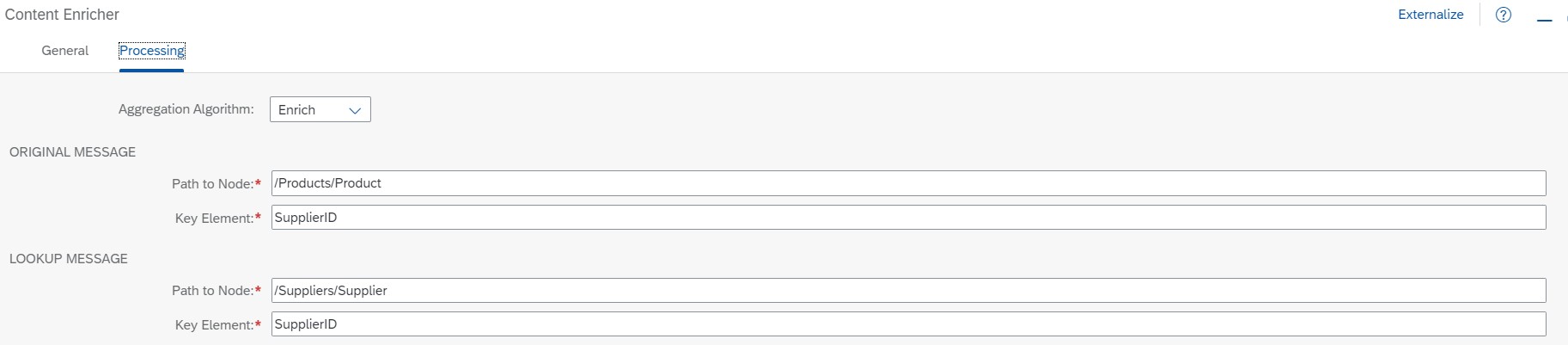Click Key Element label under Lookup Message
Image resolution: width=1568 pixels, height=345 pixels.
coord(214,325)
